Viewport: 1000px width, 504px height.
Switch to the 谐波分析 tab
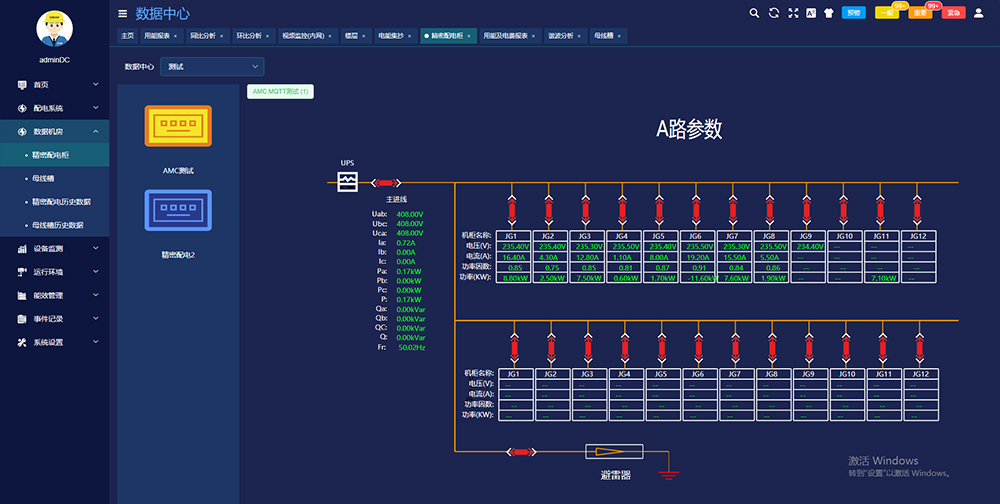pyautogui.click(x=560, y=35)
